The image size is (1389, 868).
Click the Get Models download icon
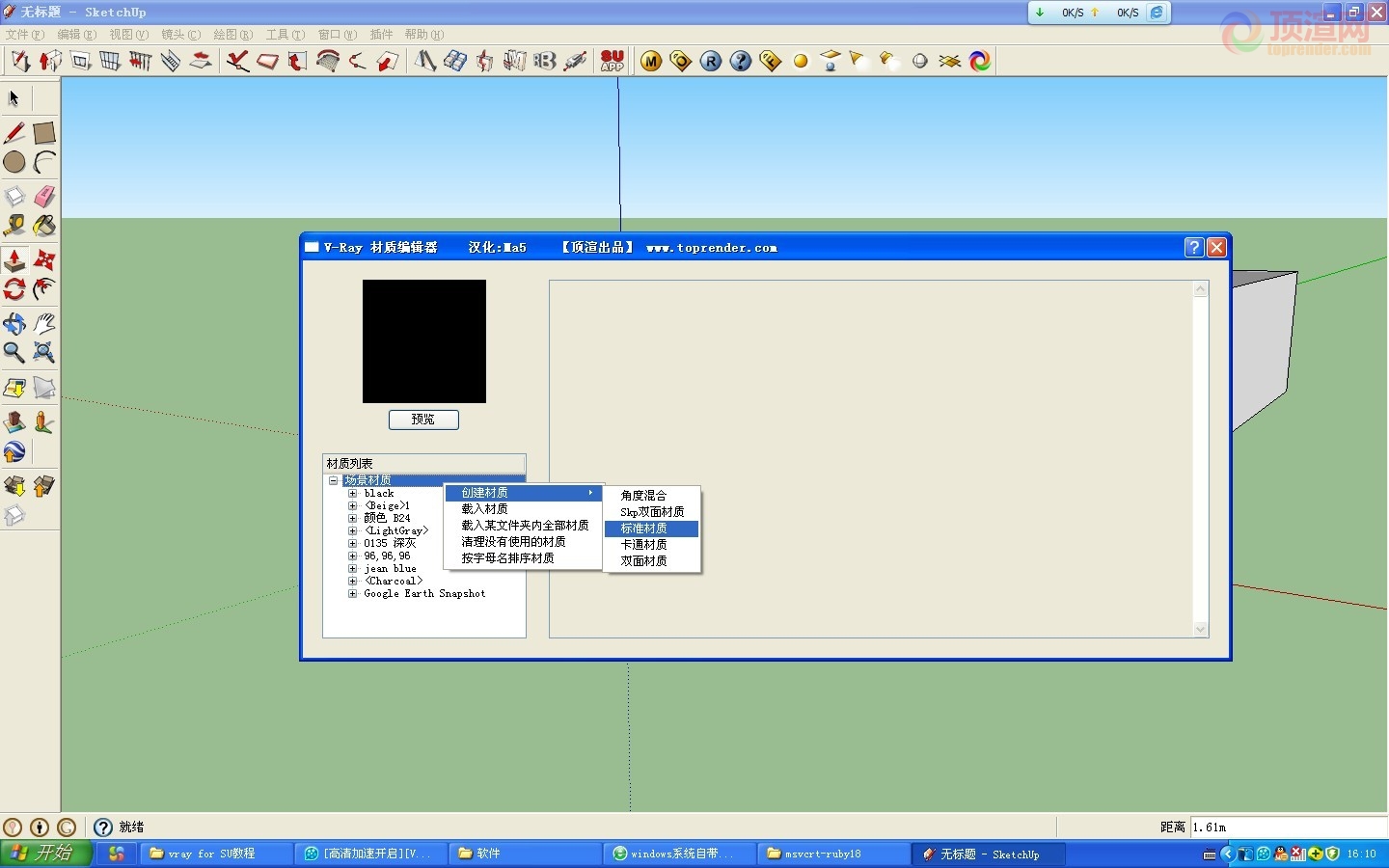point(14,486)
